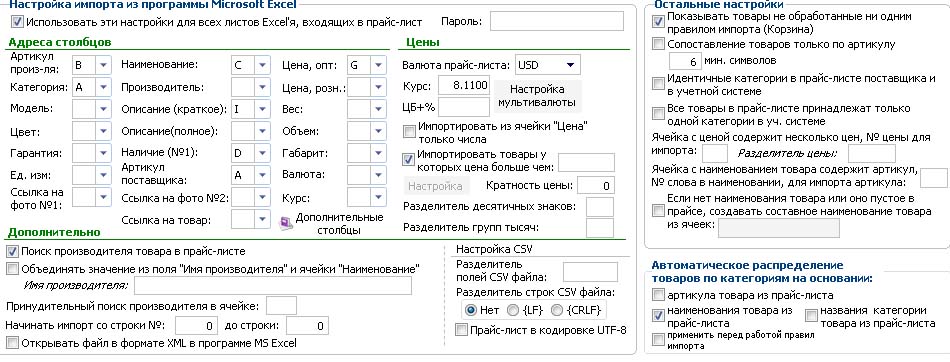Focus the Разделитель цены input field
950x362 pixels.
[872, 153]
